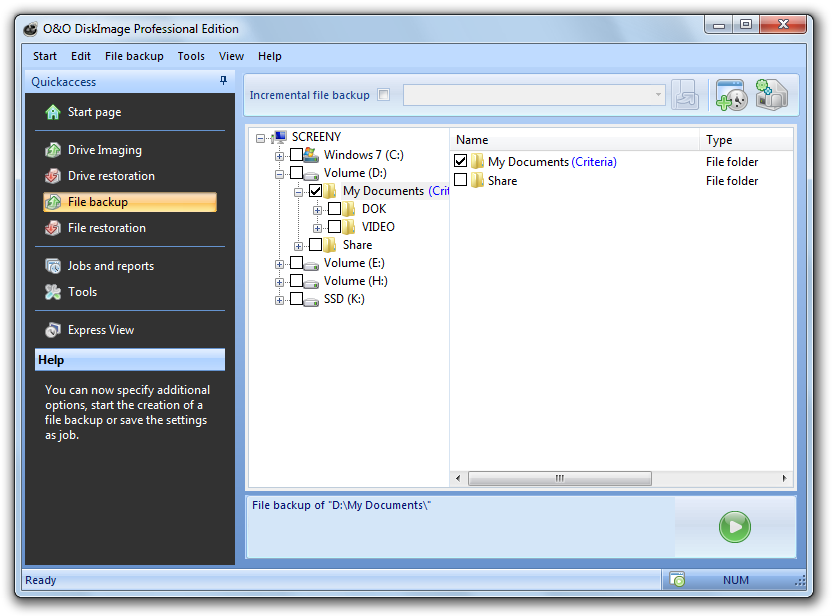Viewport: 832px width, 616px height.
Task: Open the Start menu
Action: click(45, 56)
